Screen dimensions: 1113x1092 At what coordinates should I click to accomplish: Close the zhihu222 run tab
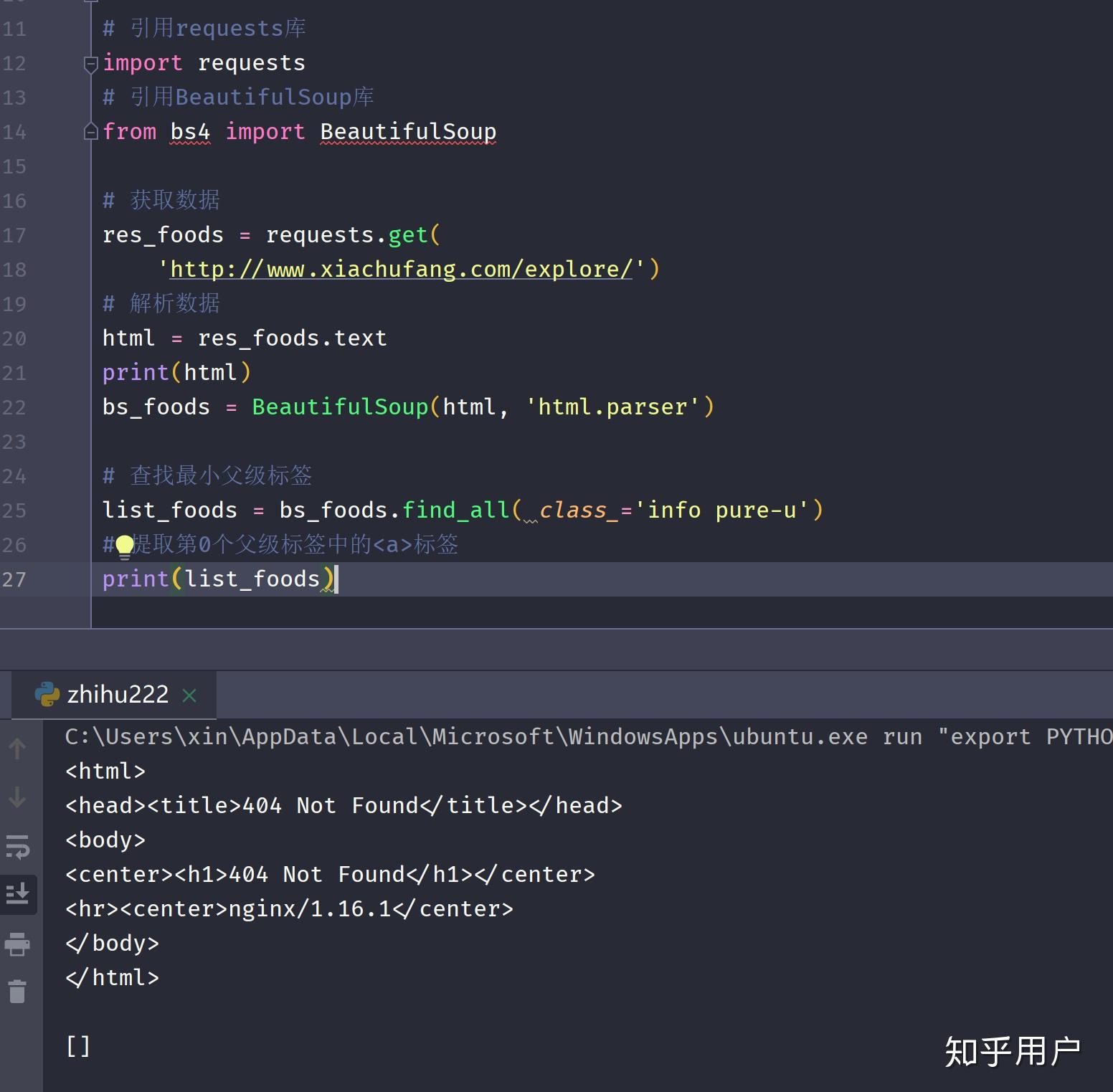(189, 693)
